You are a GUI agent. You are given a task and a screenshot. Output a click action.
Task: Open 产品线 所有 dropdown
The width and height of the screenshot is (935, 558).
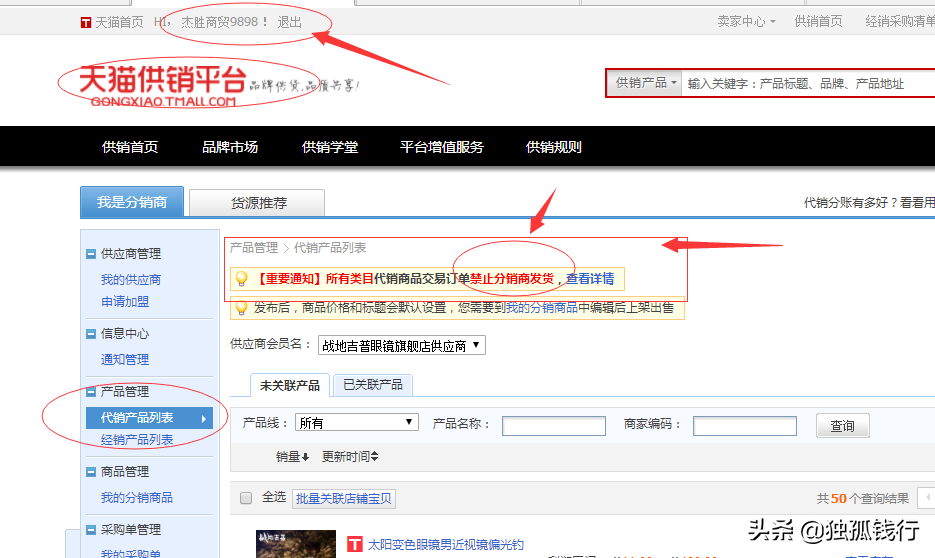[x=357, y=423]
